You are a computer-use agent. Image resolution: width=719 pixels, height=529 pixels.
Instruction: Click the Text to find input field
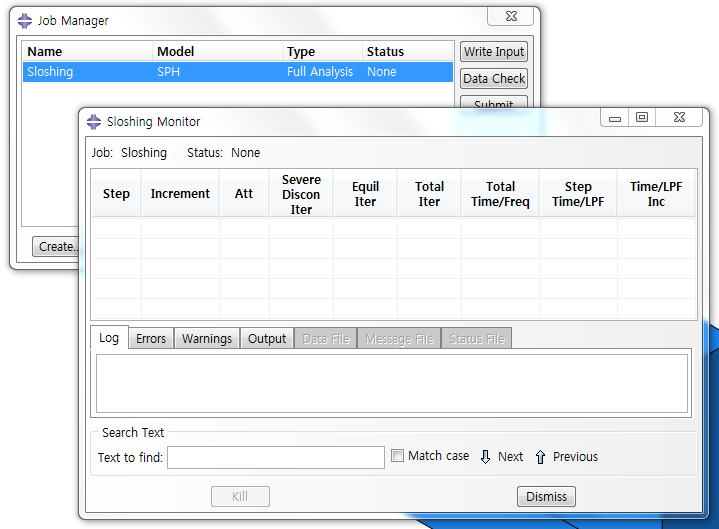pyautogui.click(x=276, y=457)
